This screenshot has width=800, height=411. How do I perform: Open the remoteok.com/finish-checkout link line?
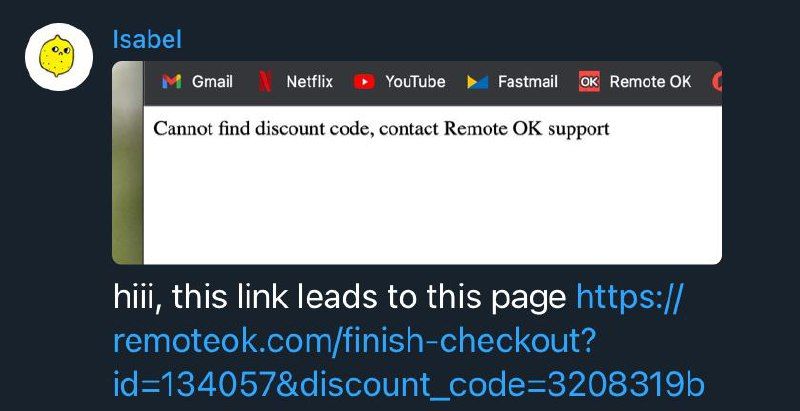click(352, 341)
